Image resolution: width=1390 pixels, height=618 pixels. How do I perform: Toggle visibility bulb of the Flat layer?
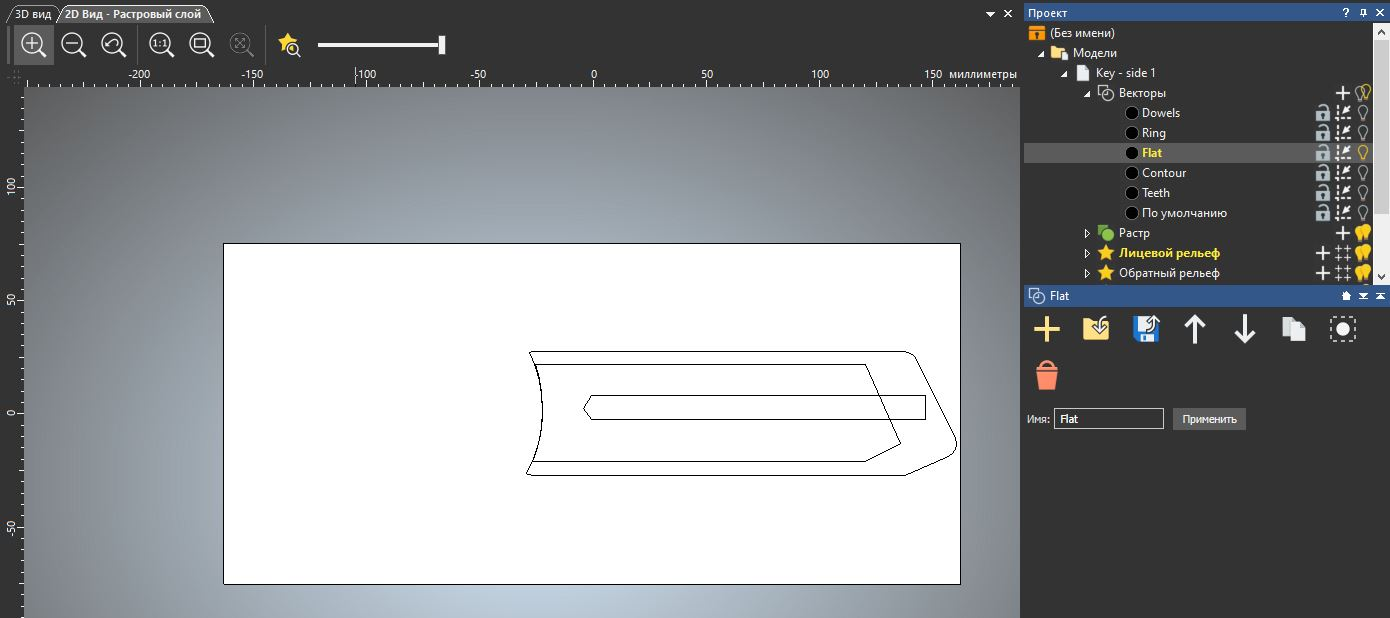(1362, 153)
